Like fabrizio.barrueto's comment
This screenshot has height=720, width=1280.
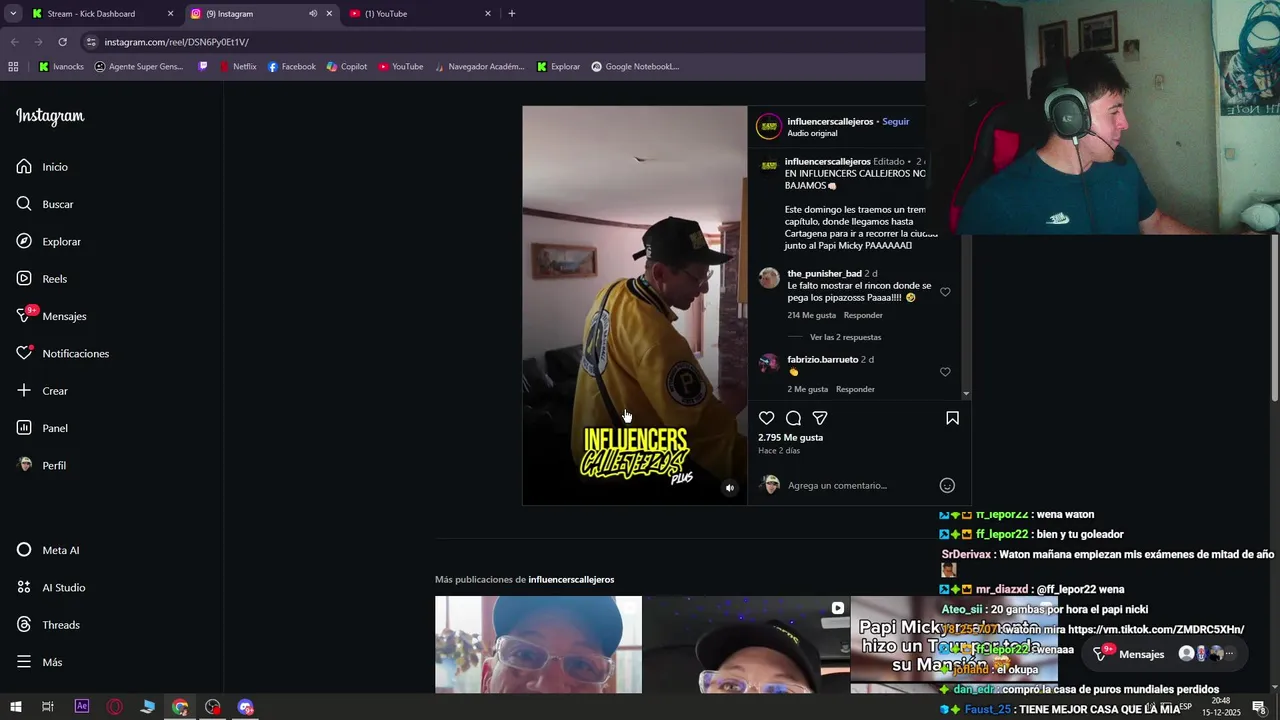pyautogui.click(x=945, y=372)
